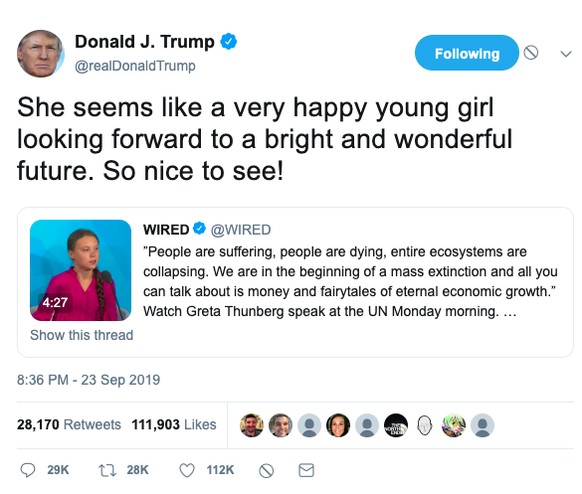The image size is (582, 494).
Task: Open direct message envelope icon
Action: pyautogui.click(x=307, y=470)
